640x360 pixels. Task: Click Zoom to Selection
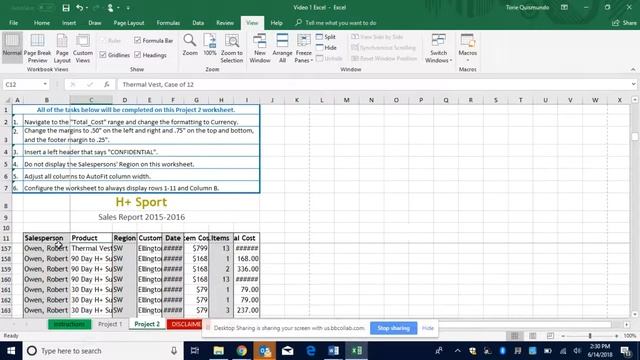click(x=232, y=48)
